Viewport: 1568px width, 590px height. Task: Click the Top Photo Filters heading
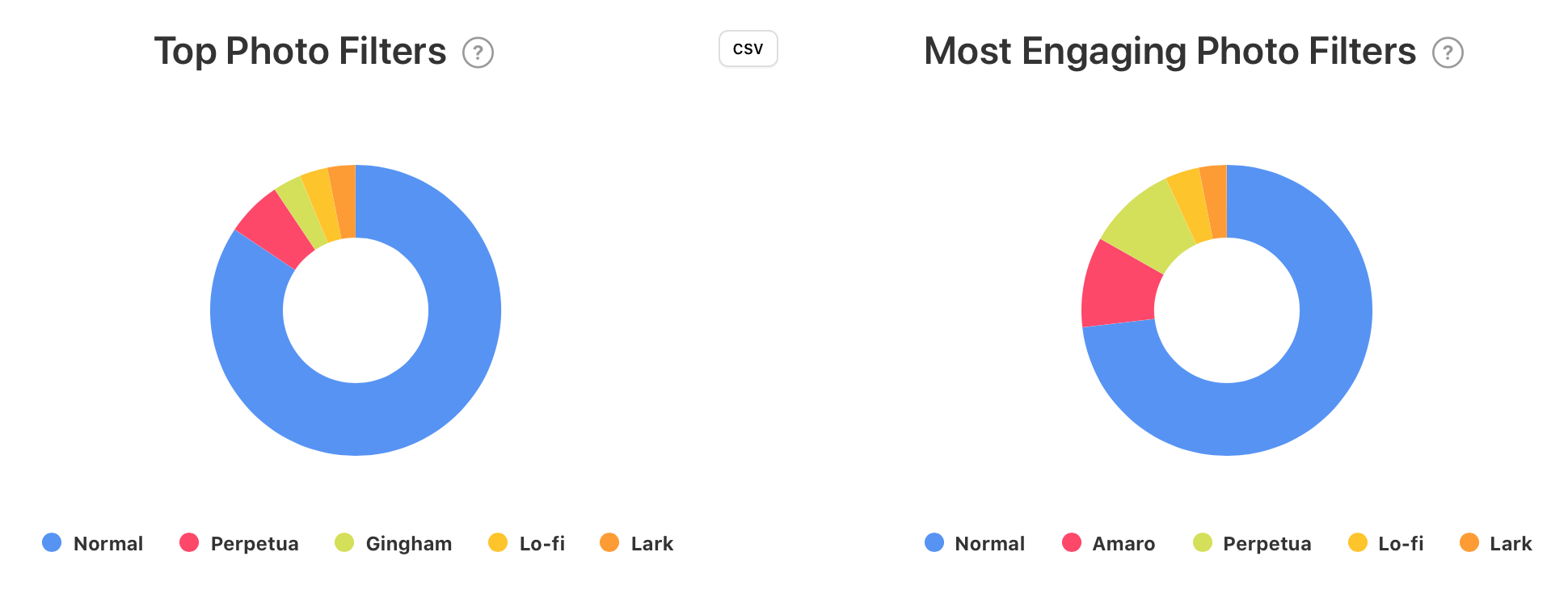click(x=300, y=52)
